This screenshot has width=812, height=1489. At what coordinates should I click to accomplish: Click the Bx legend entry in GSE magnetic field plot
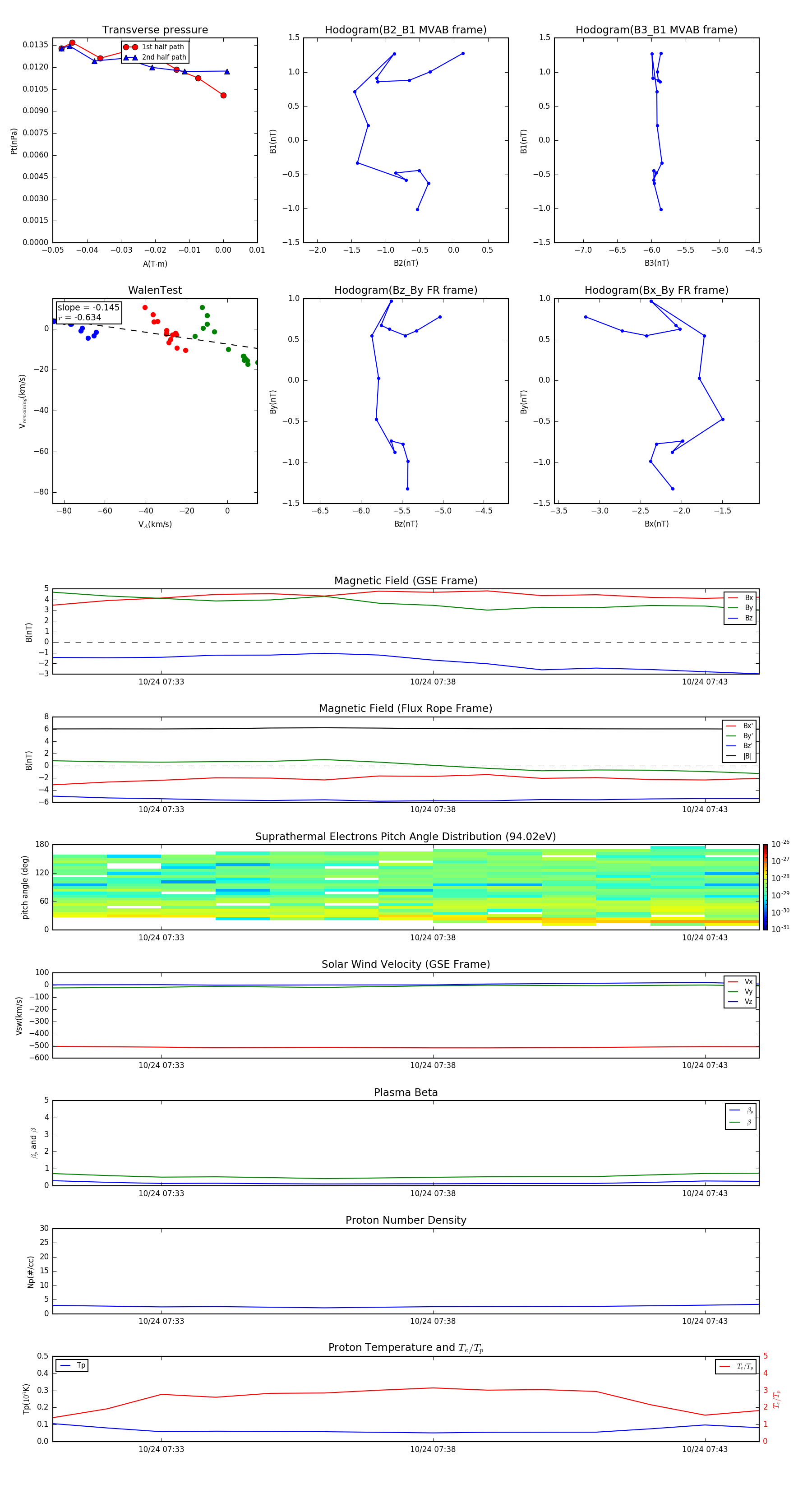coord(740,598)
